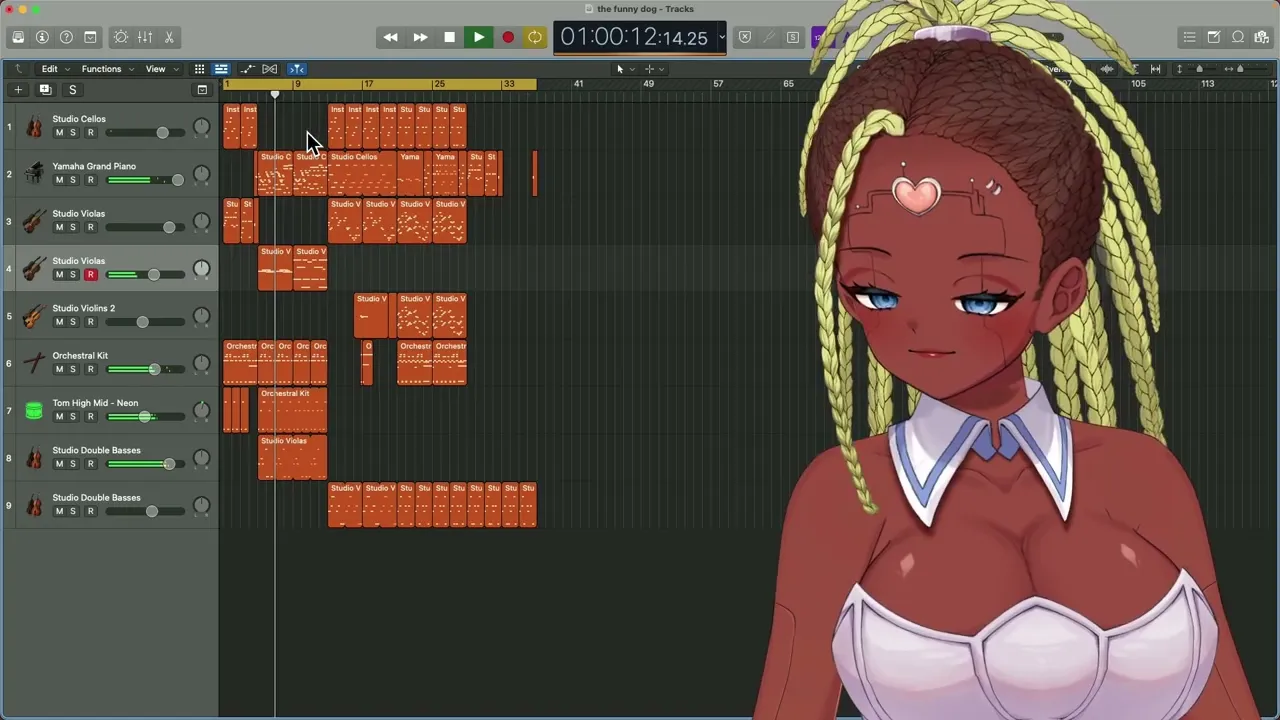Image resolution: width=1280 pixels, height=720 pixels.
Task: Open Editors with the scissors icon
Action: [x=169, y=37]
